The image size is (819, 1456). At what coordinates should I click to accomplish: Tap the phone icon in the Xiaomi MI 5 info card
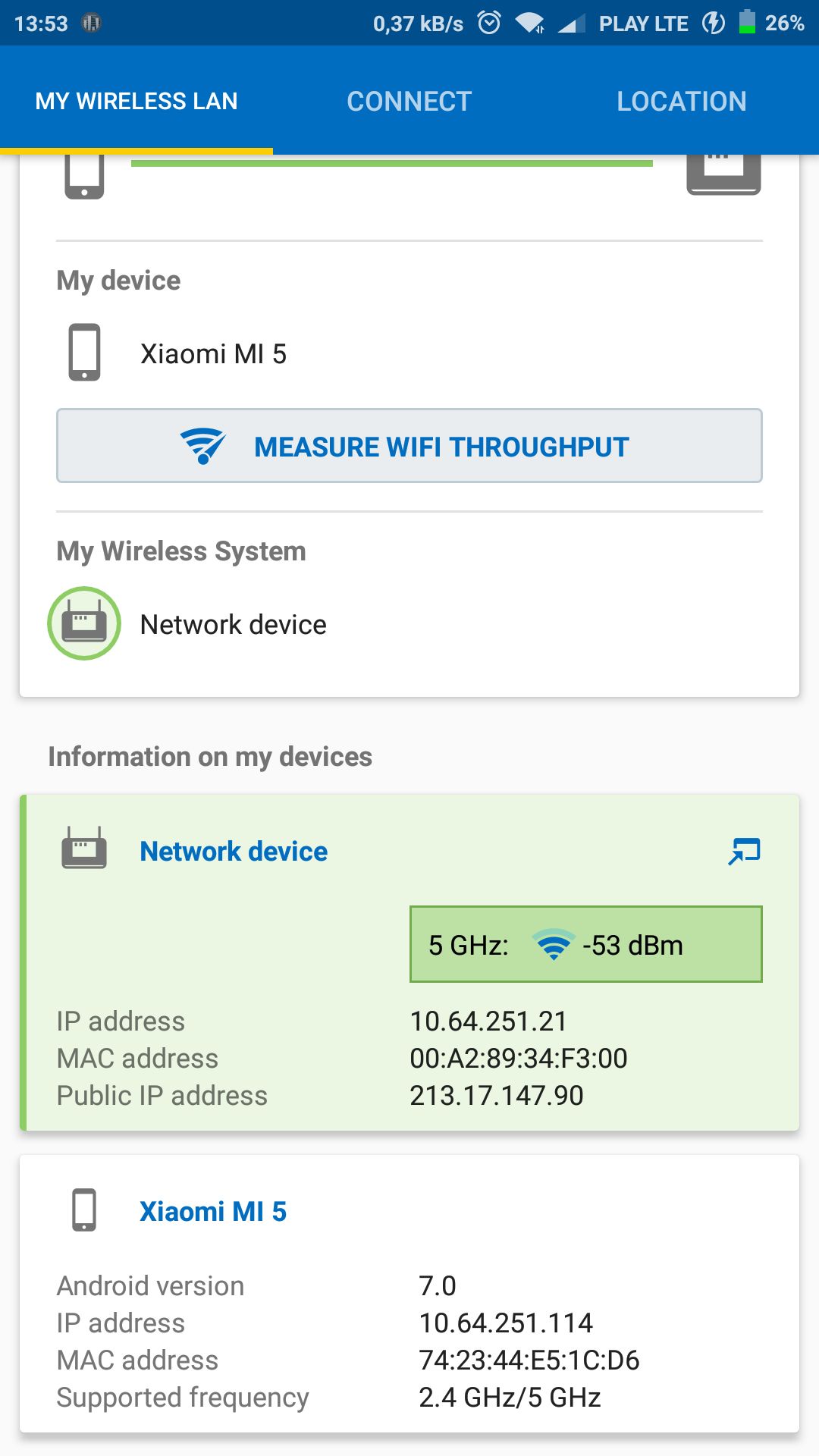coord(84,1210)
